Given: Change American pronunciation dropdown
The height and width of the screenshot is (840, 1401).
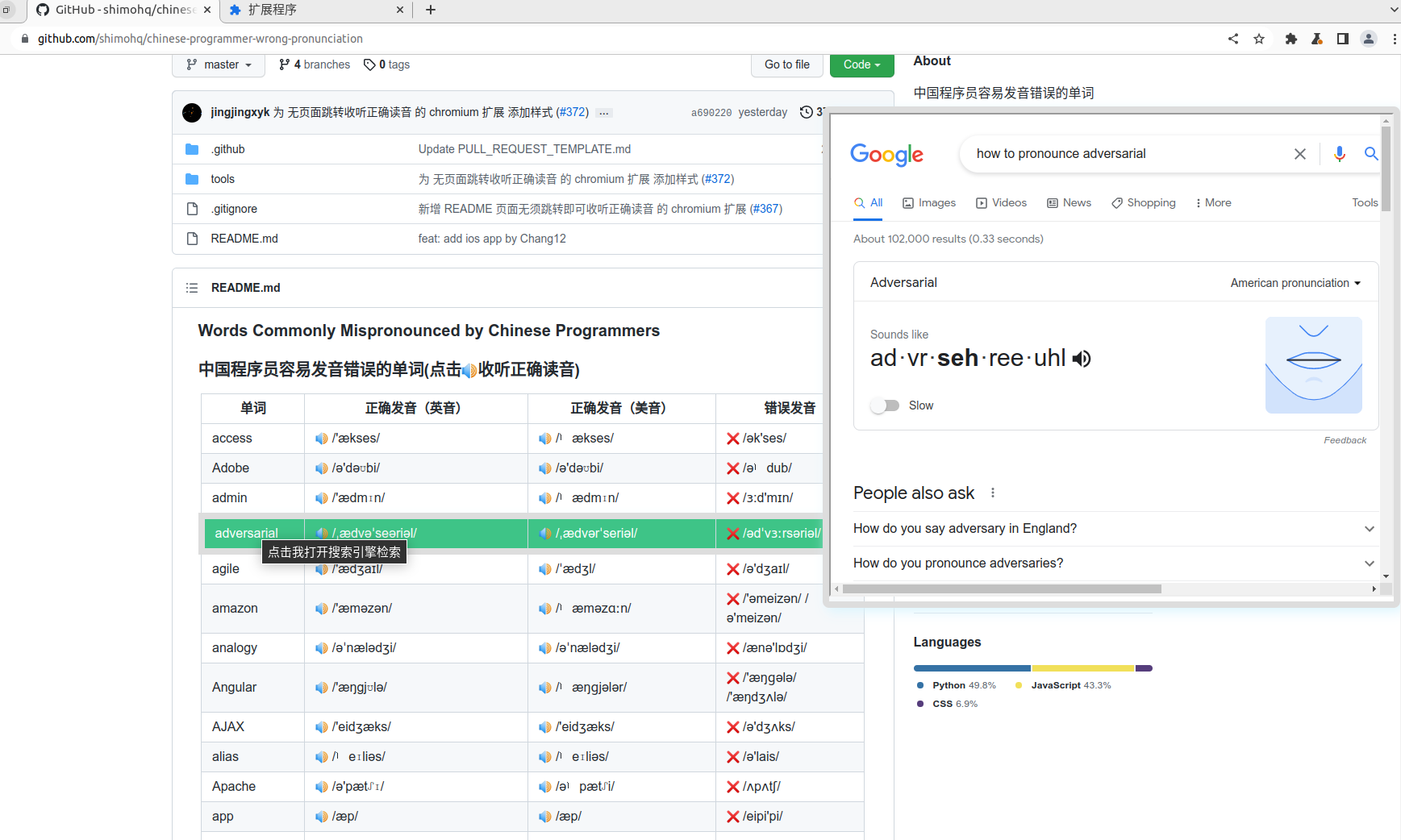Looking at the screenshot, I should coord(1296,283).
